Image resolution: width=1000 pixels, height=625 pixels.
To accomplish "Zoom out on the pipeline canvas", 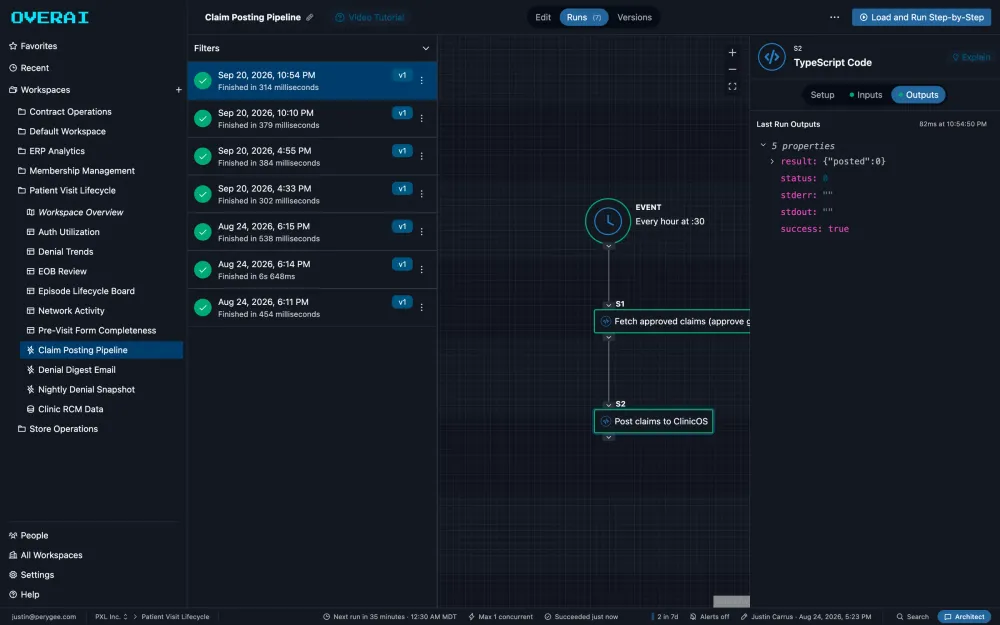I will [732, 70].
